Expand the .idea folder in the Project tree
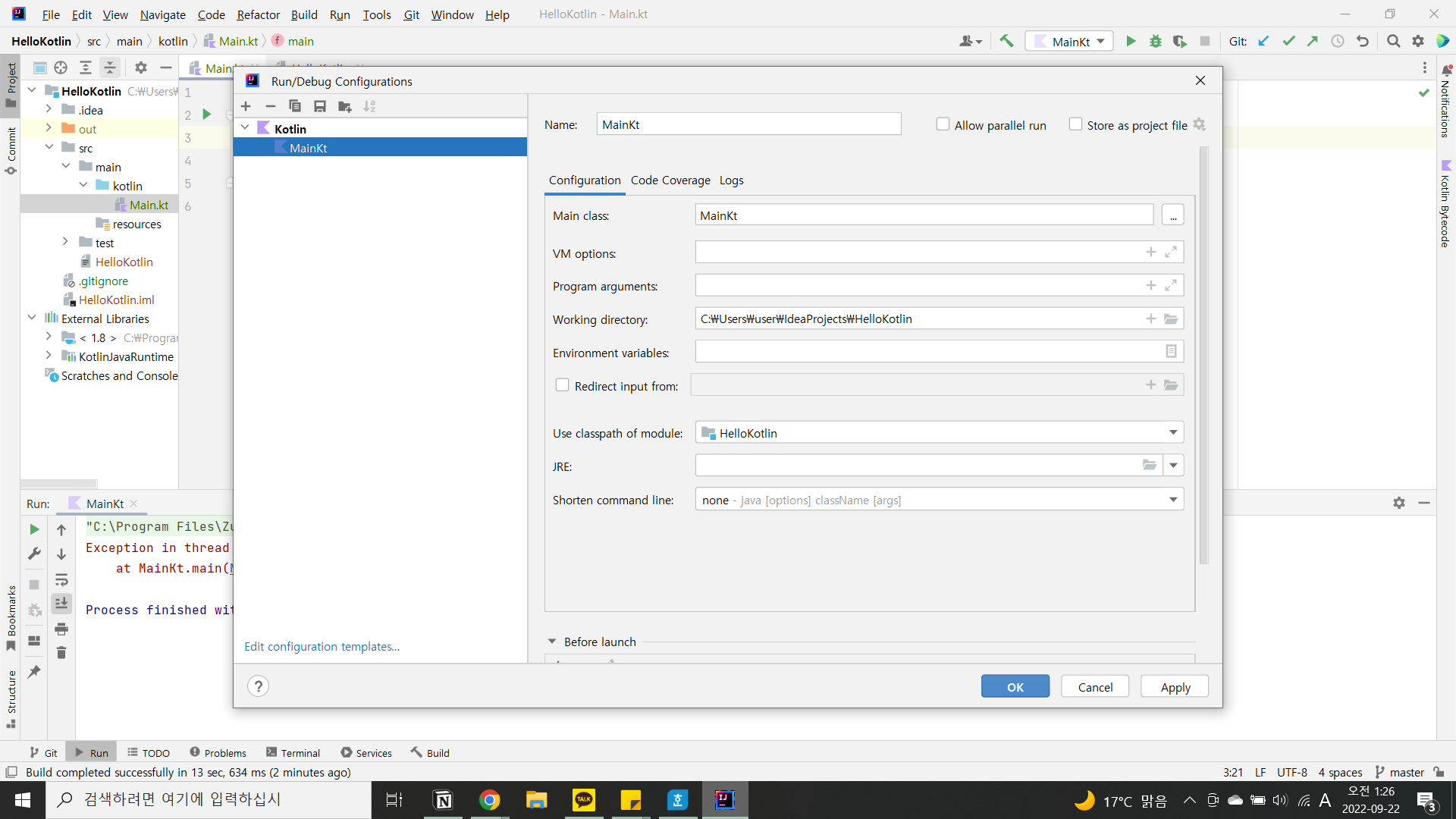 click(x=49, y=109)
